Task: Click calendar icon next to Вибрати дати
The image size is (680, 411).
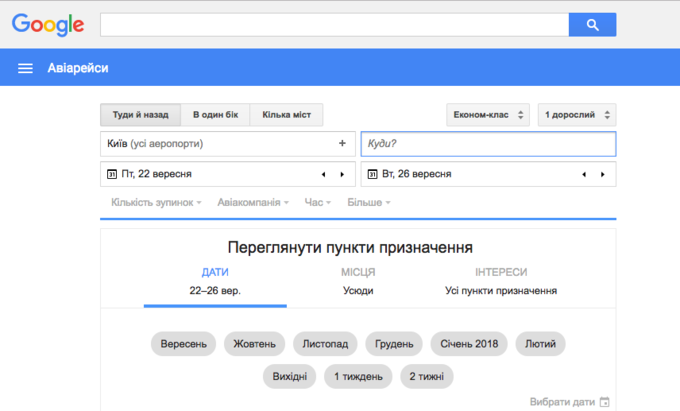Action: pyautogui.click(x=605, y=402)
